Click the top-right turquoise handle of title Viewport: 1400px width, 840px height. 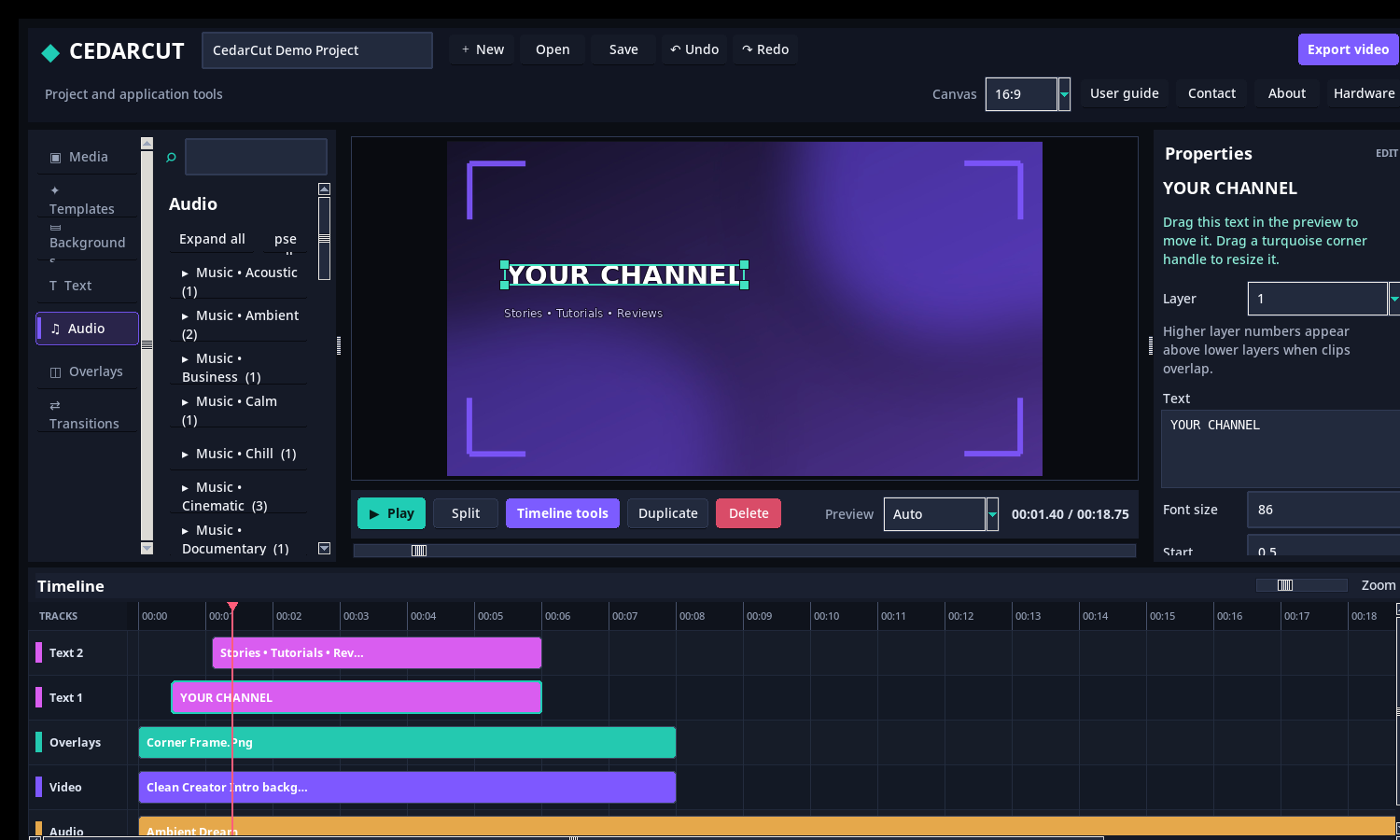tap(744, 265)
